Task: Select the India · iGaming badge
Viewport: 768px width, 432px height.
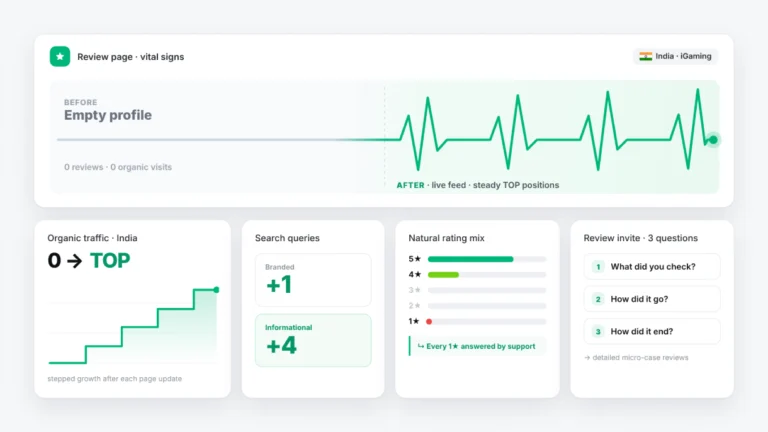Action: pos(675,56)
